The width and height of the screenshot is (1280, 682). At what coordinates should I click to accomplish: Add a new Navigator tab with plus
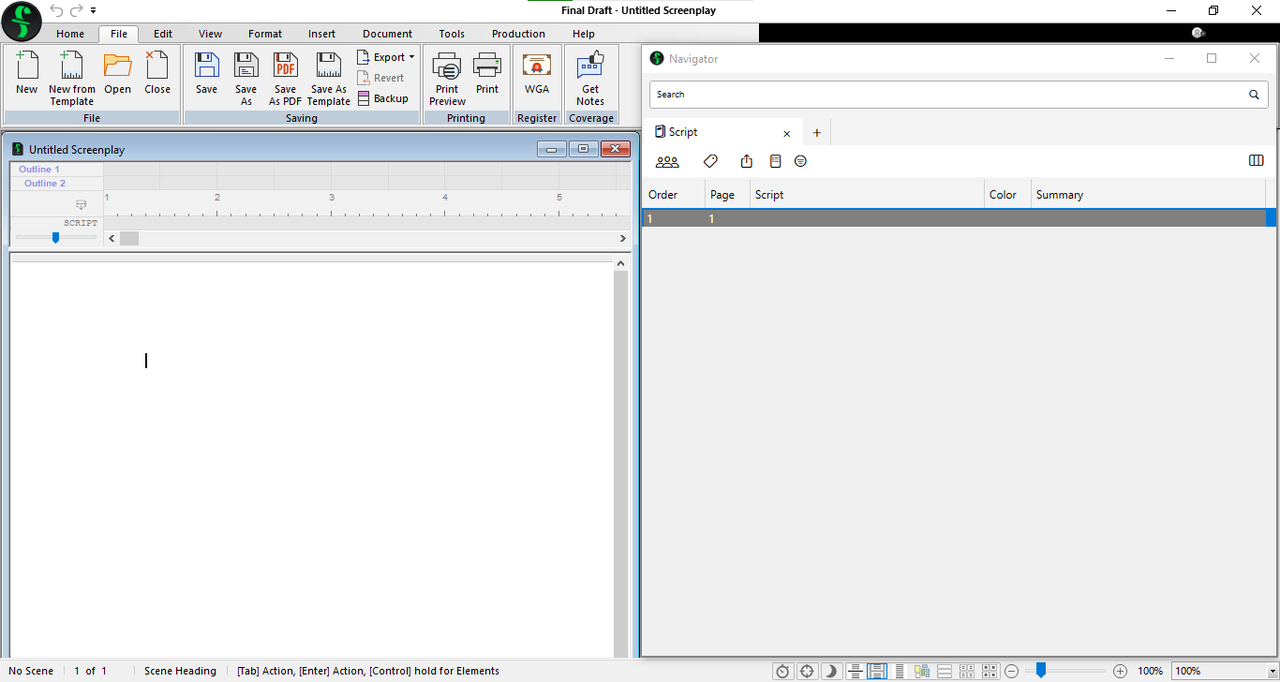pyautogui.click(x=816, y=133)
